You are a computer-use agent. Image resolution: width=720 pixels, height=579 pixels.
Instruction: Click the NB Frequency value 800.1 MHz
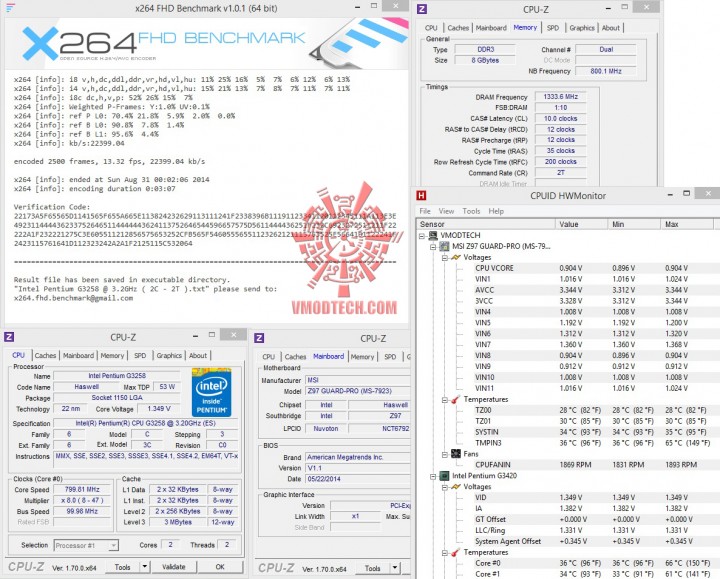[606, 71]
